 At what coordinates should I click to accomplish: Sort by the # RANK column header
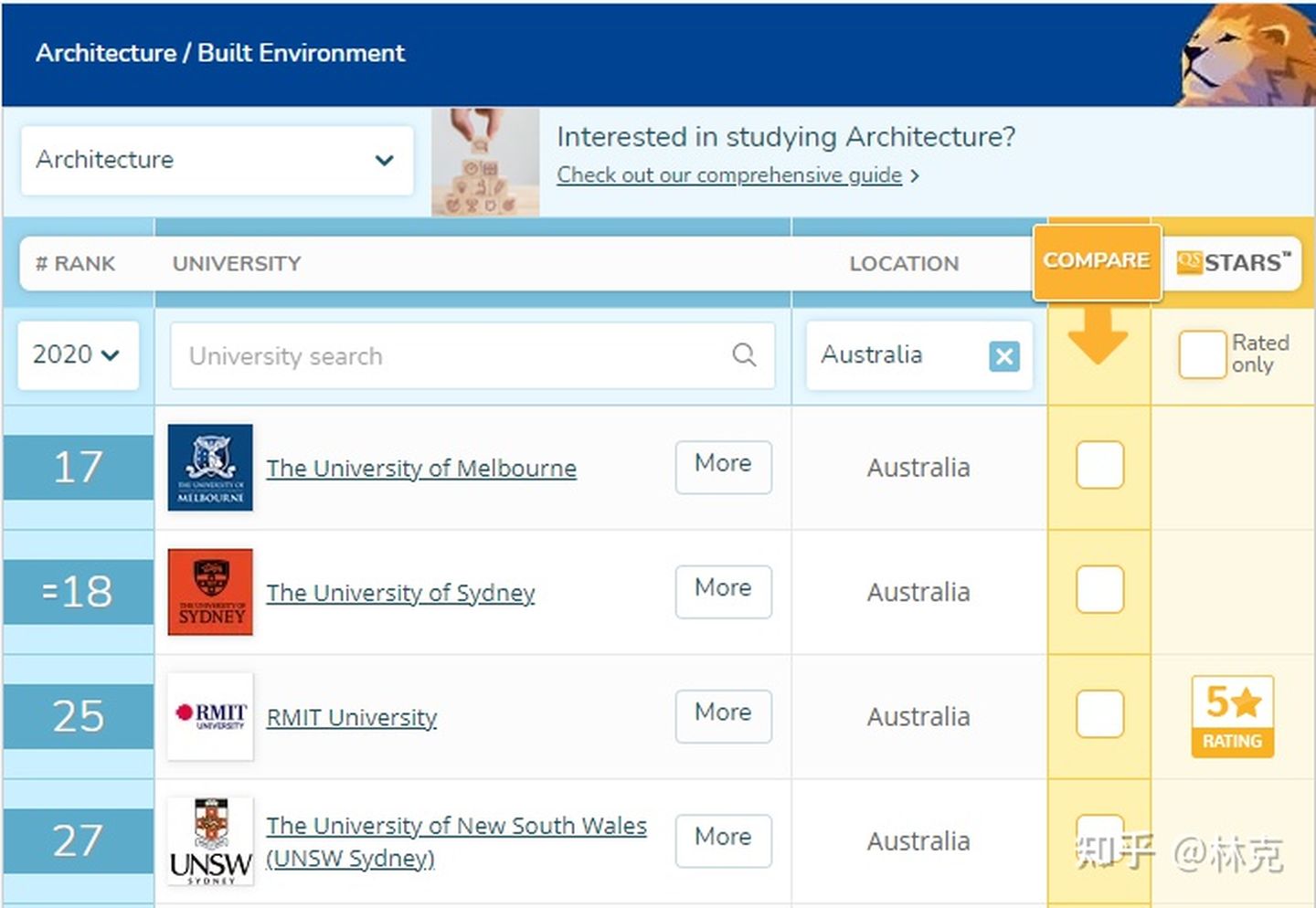75,264
